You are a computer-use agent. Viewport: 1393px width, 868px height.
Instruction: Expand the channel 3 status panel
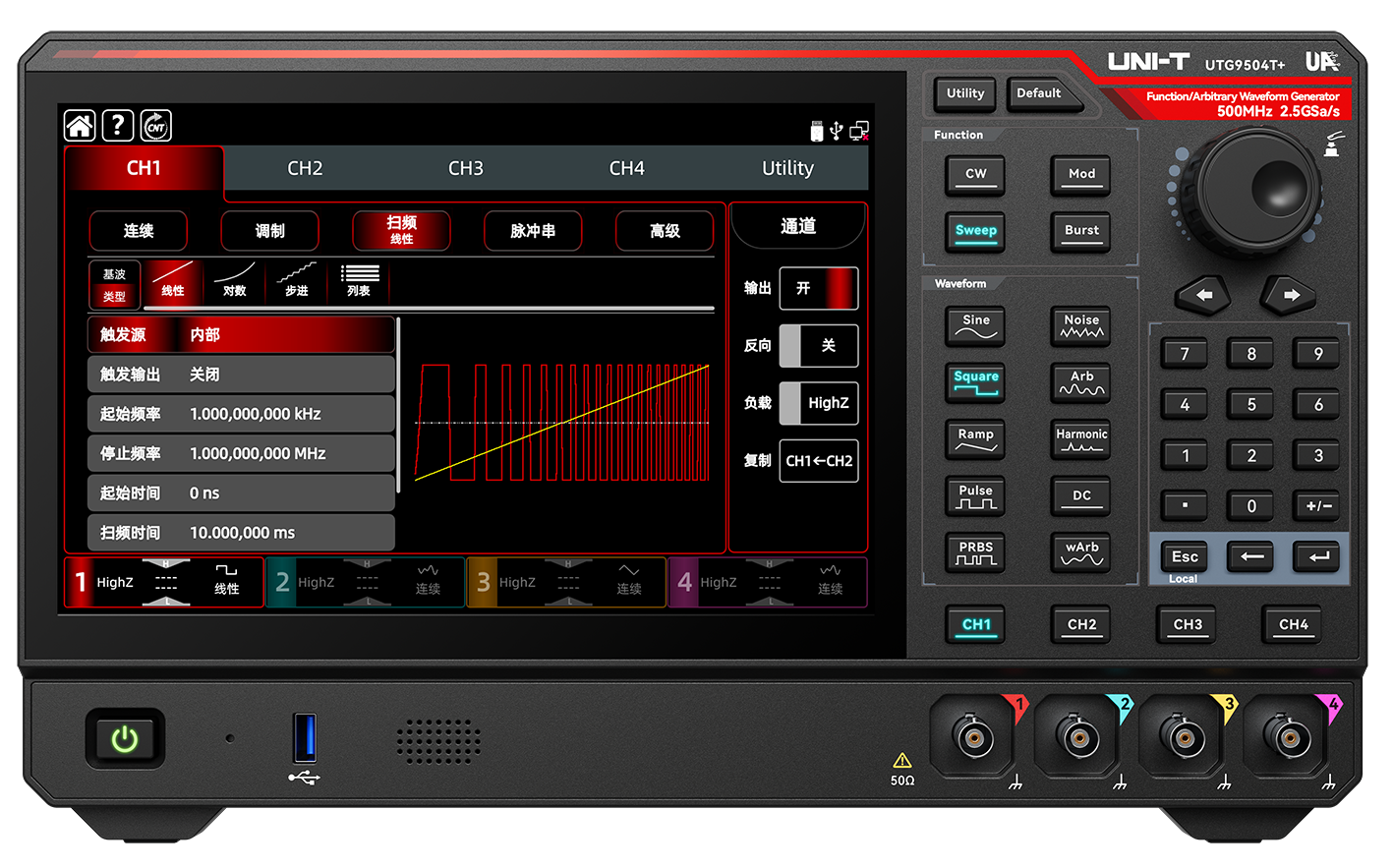tap(566, 582)
